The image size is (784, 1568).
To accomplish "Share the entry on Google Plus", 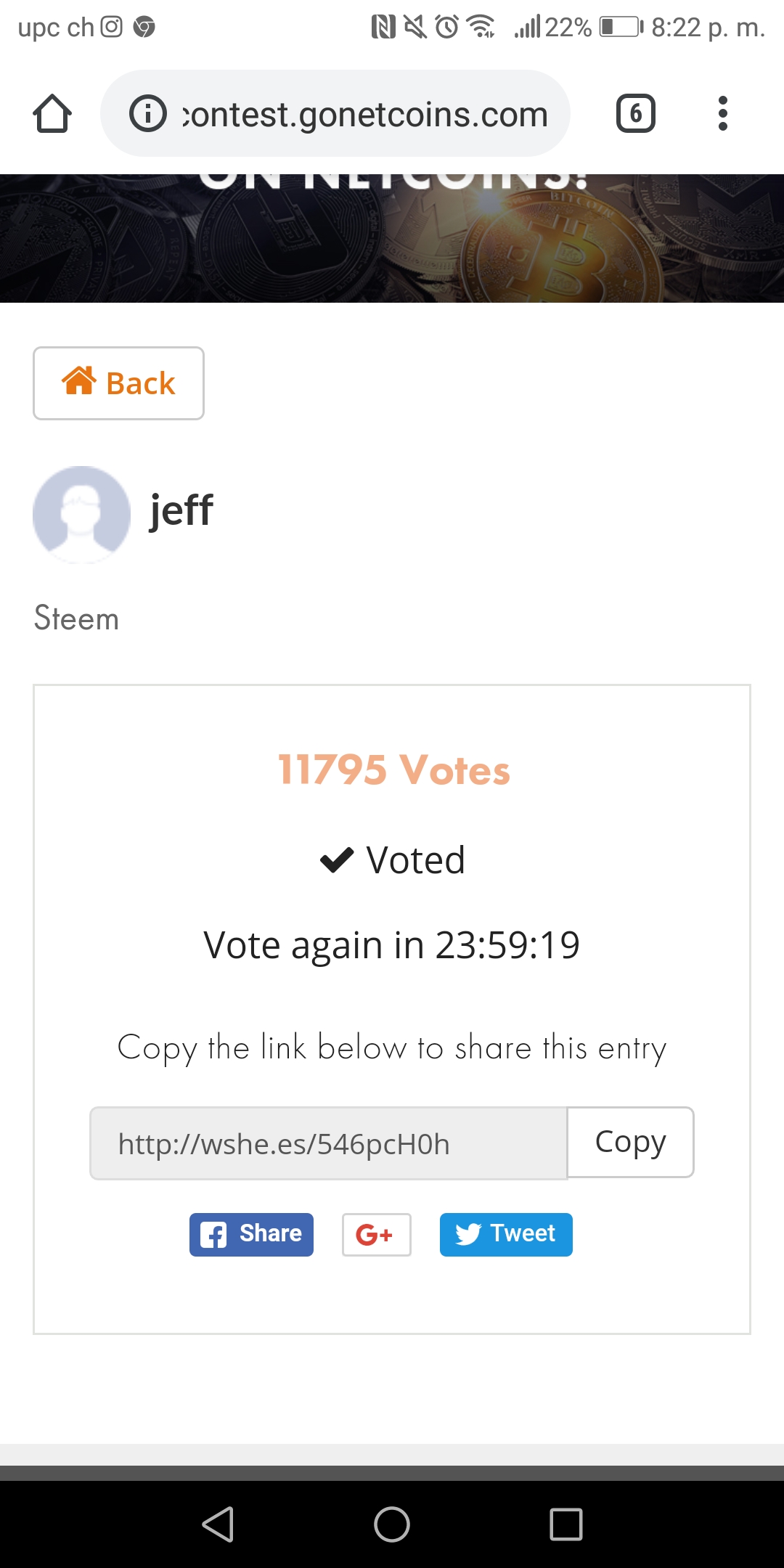I will [376, 1234].
